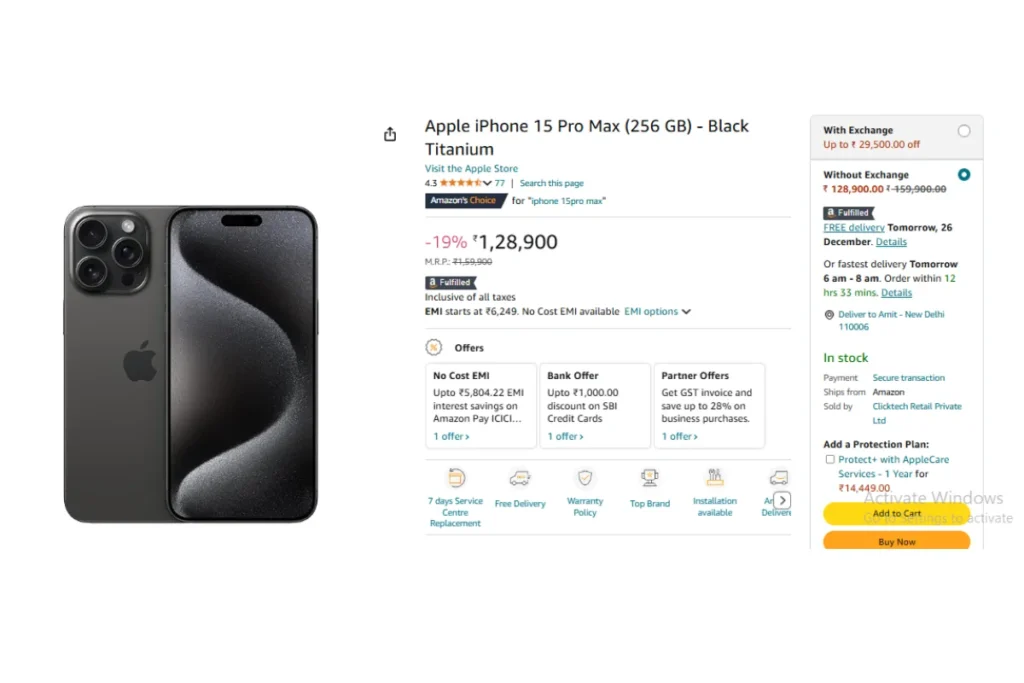Open the star rating dropdown arrow
Image resolution: width=1024 pixels, height=683 pixels.
coord(487,183)
